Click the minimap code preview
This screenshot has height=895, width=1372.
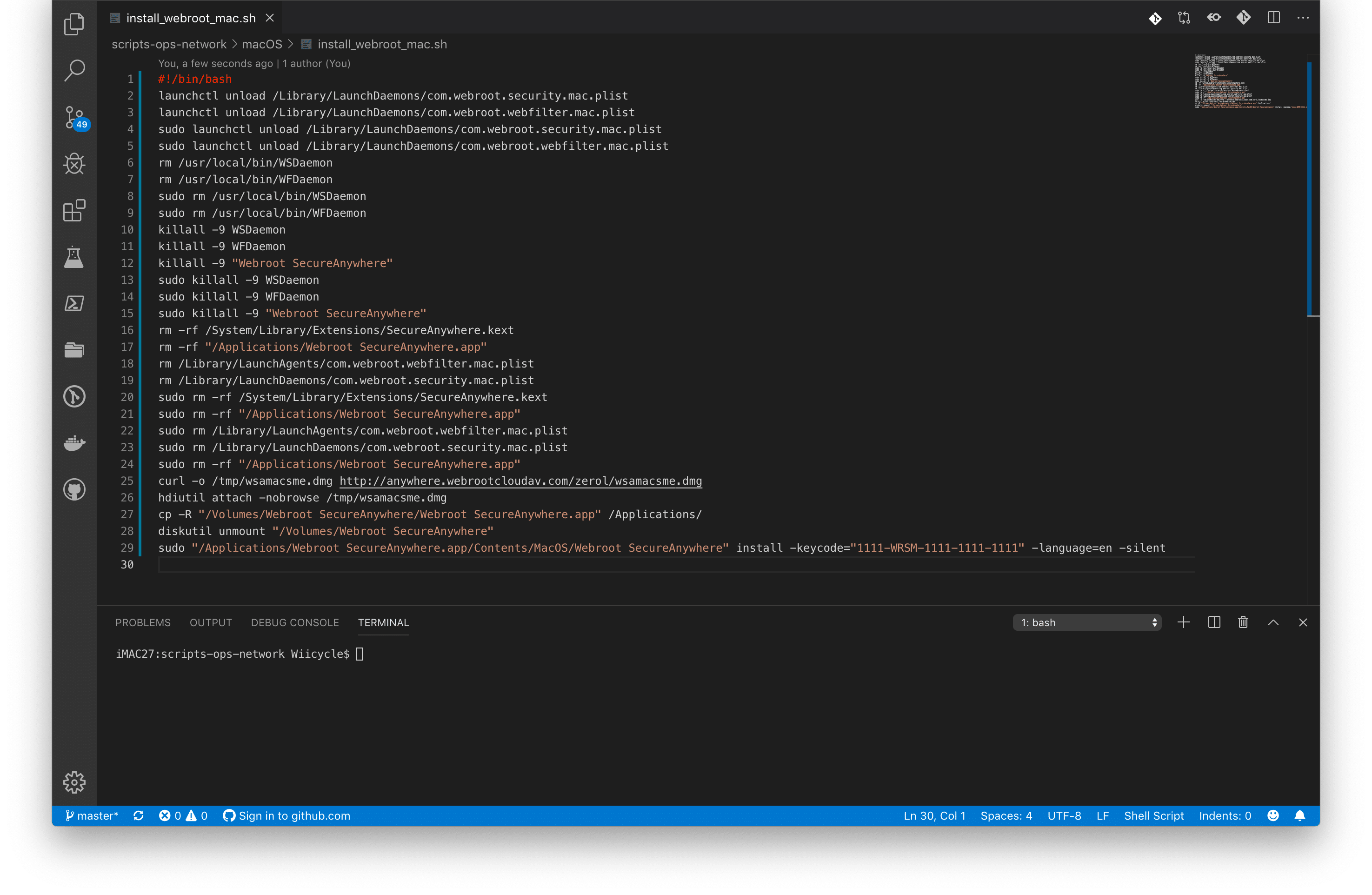coord(1250,81)
